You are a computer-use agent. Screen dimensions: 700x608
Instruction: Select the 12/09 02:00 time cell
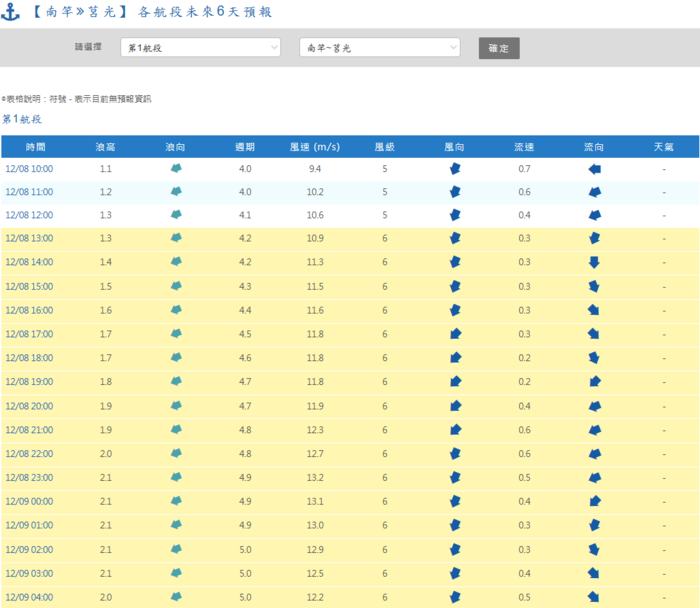(x=29, y=549)
